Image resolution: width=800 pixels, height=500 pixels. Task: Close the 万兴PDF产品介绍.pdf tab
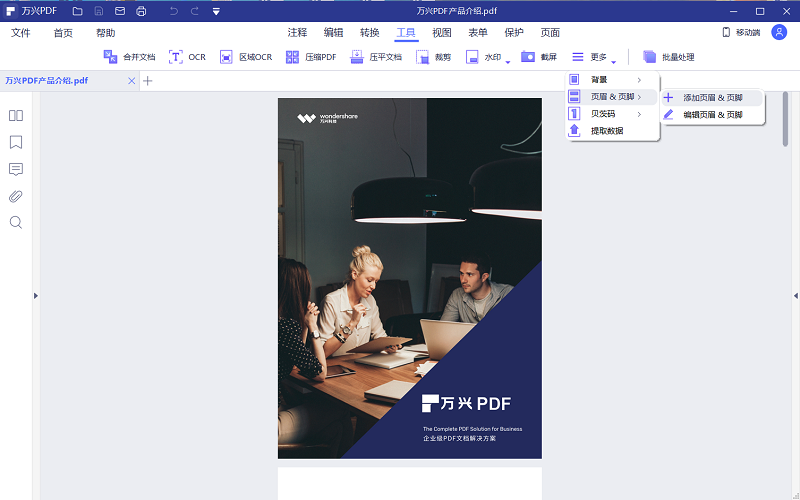(132, 81)
